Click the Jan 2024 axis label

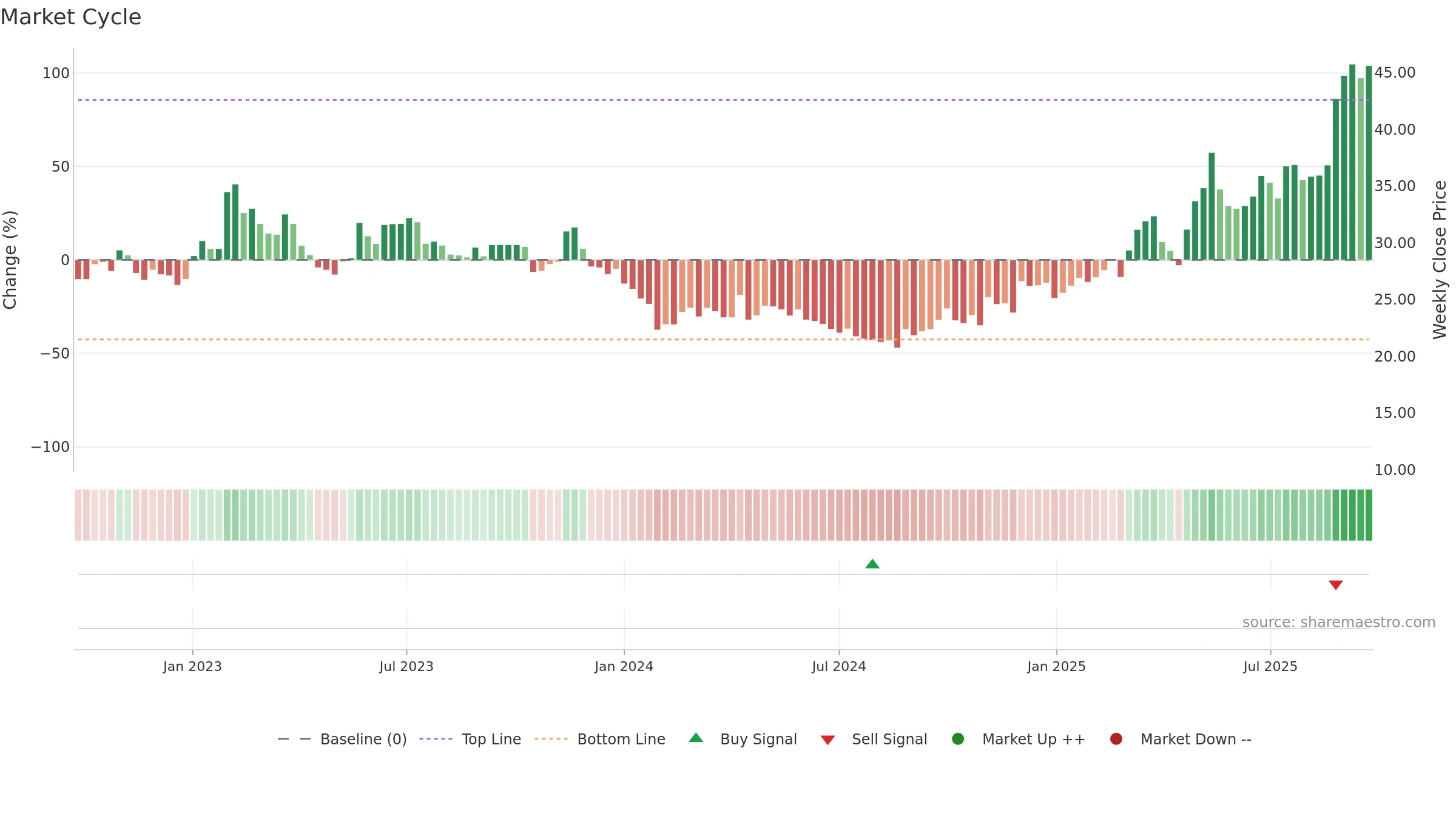pos(624,666)
